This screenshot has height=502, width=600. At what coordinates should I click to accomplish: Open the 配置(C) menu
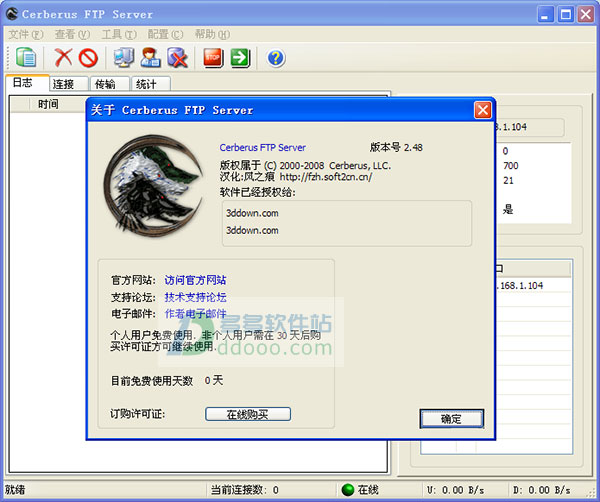(x=165, y=34)
